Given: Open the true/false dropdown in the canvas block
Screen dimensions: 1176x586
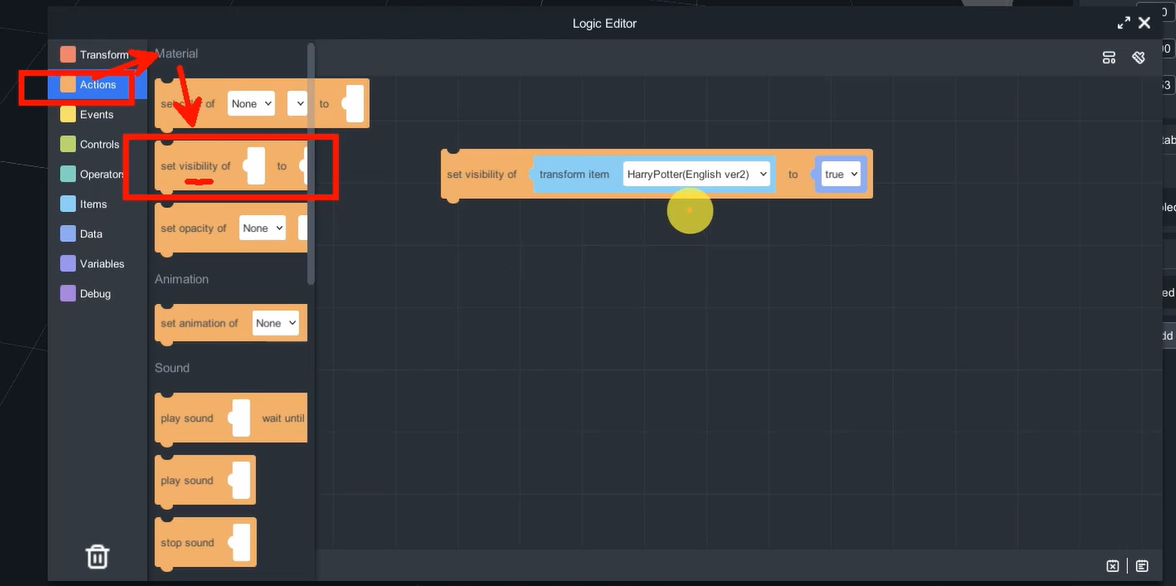Looking at the screenshot, I should point(840,174).
